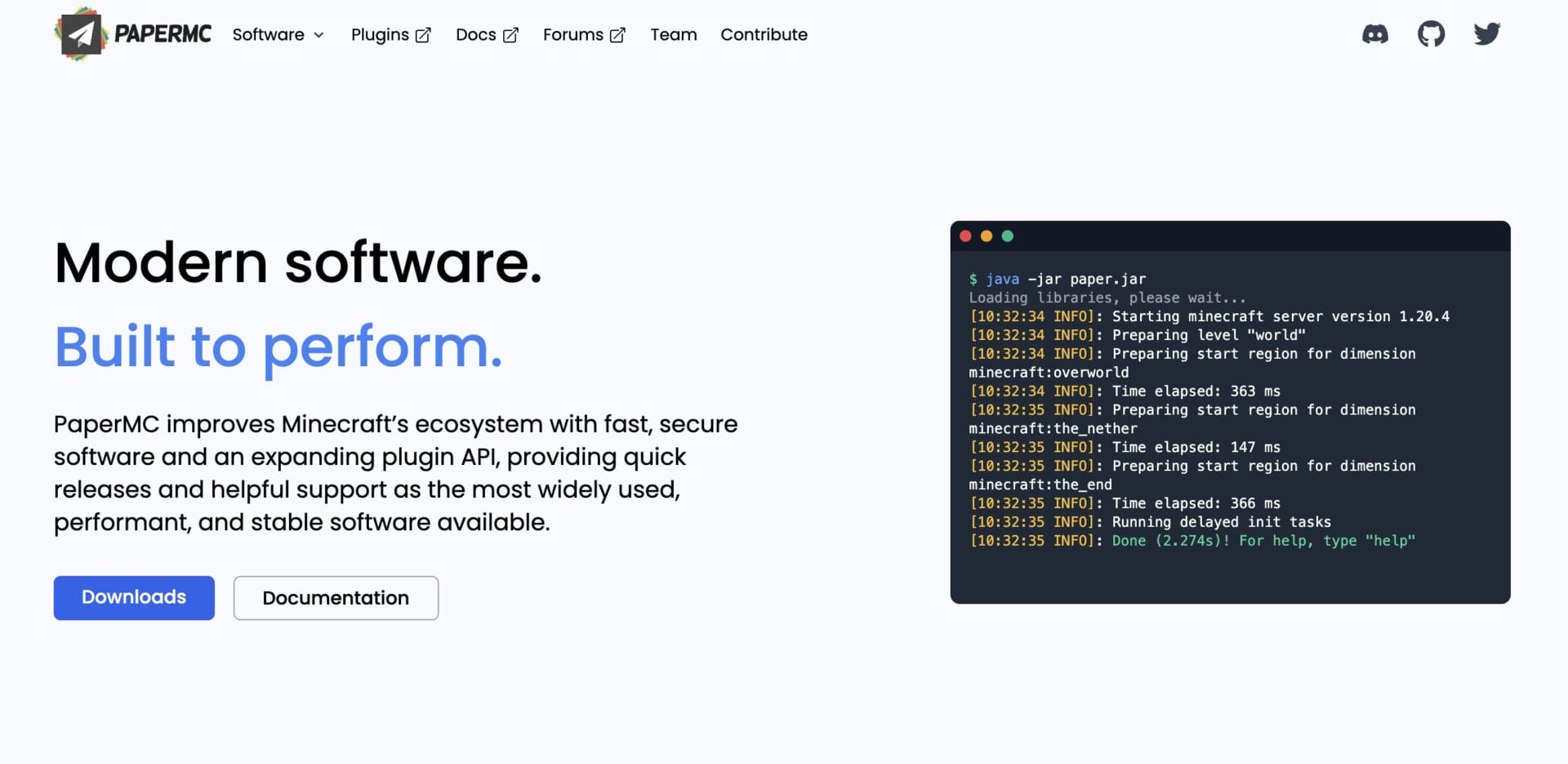Expand the chevron beside Software
The width and height of the screenshot is (1568, 764).
click(x=319, y=35)
